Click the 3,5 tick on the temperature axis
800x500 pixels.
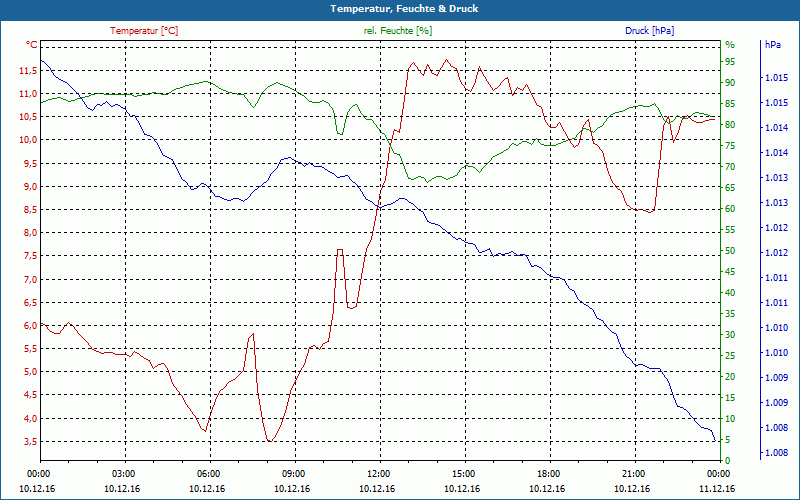(x=30, y=441)
